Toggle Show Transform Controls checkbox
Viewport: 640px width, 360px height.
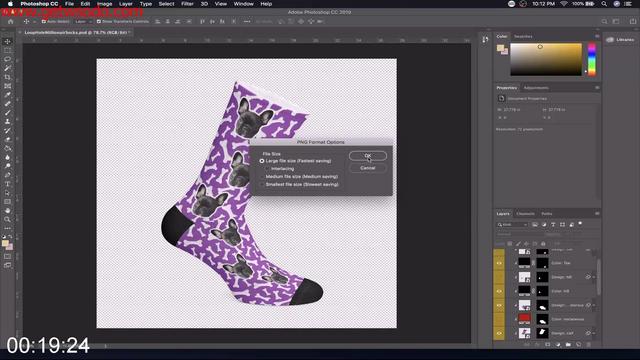[x=99, y=21]
